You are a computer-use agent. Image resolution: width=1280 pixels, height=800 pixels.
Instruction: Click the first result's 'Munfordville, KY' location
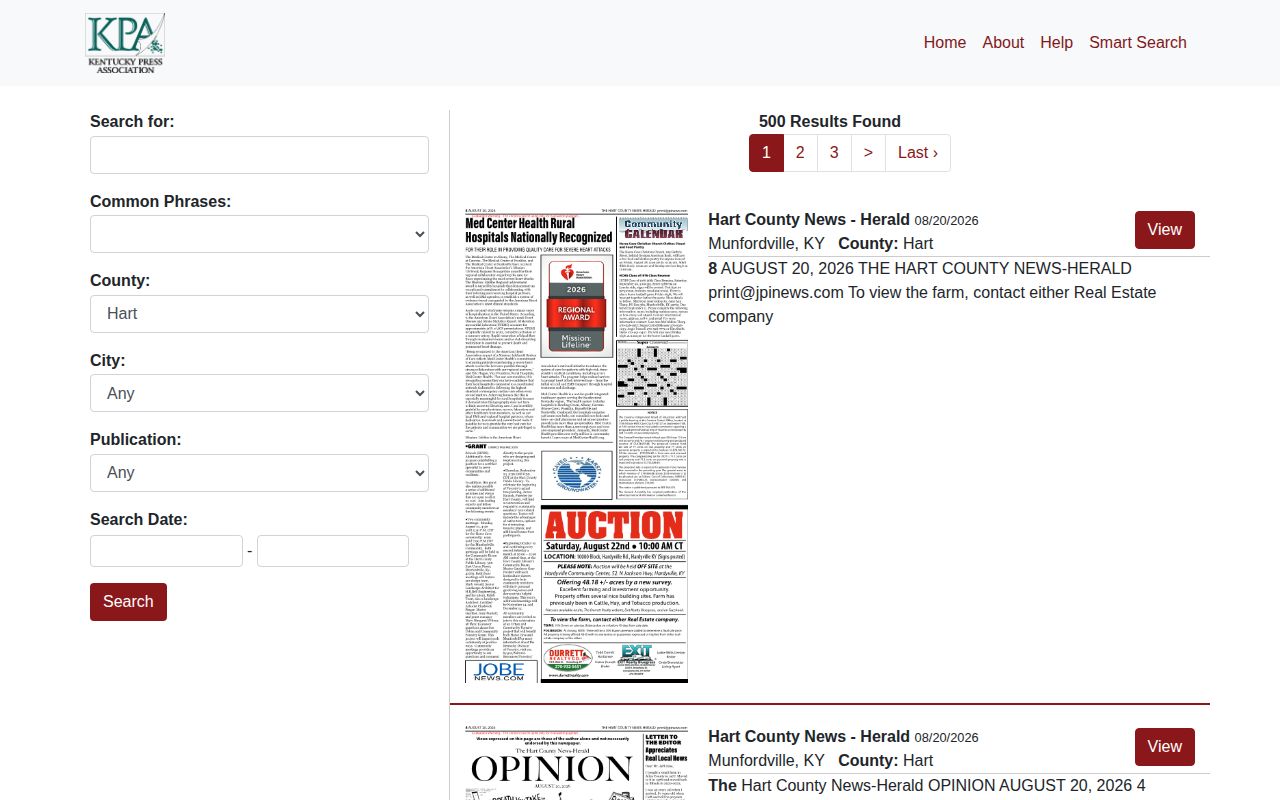pyautogui.click(x=767, y=244)
